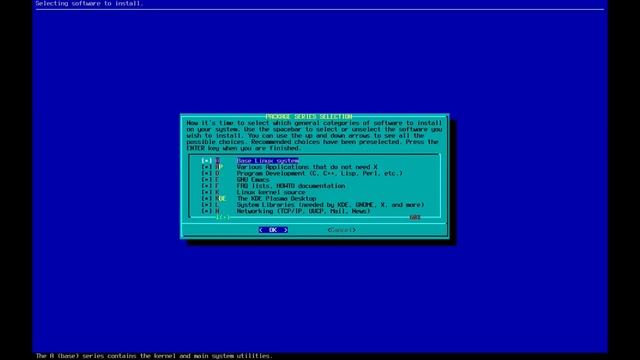Select the "GNU Emacs" list entry text
This screenshot has width=640, height=360.
(x=253, y=180)
